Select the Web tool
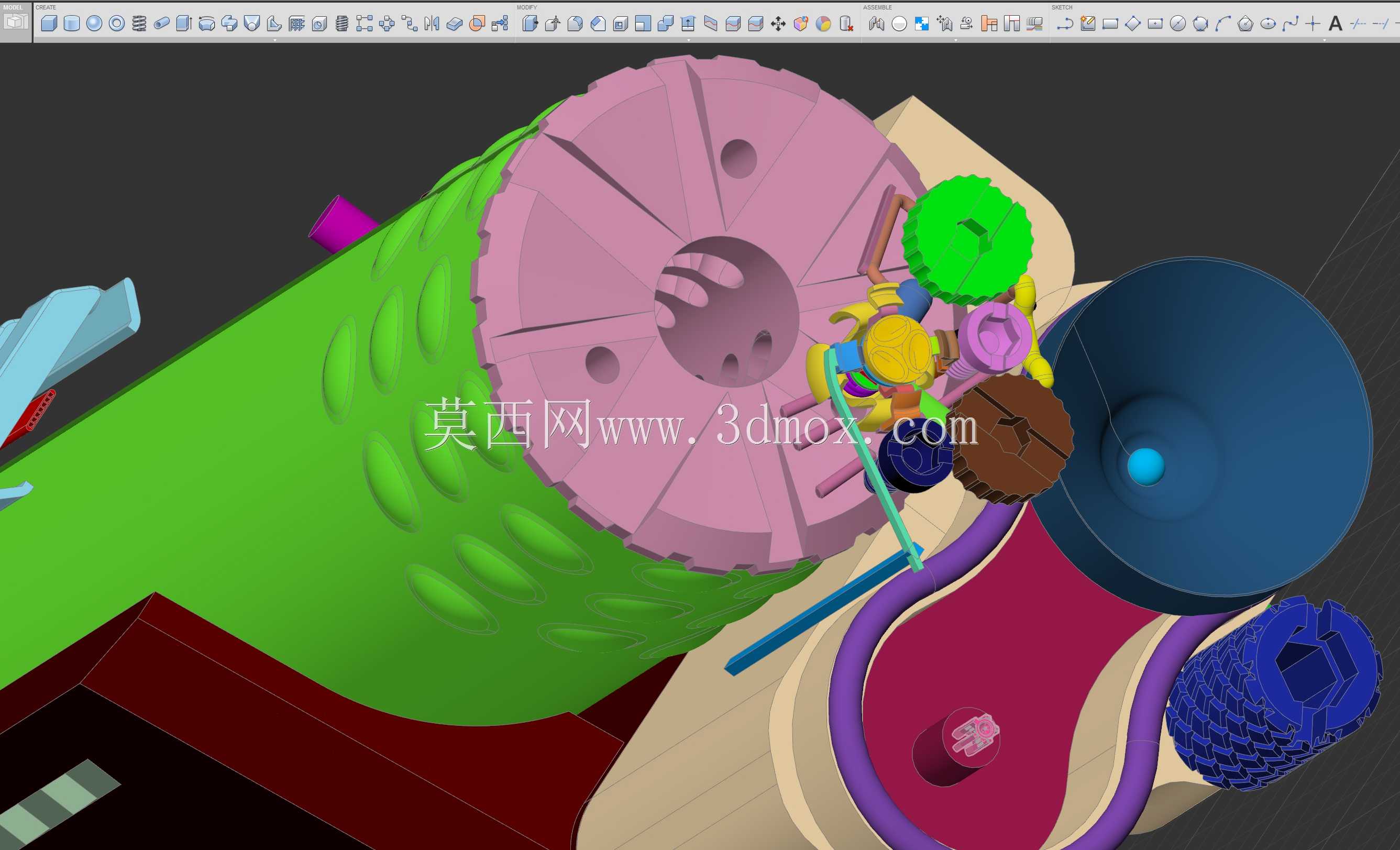 coord(296,23)
